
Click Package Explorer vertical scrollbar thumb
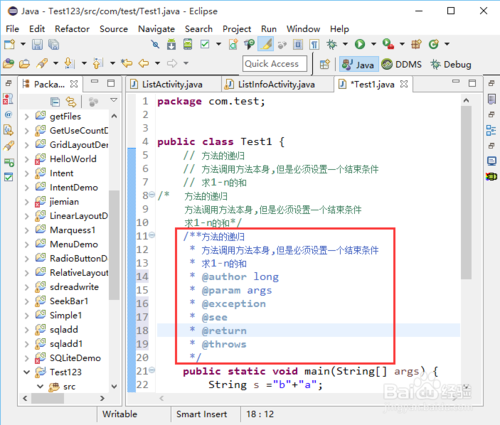[114, 245]
